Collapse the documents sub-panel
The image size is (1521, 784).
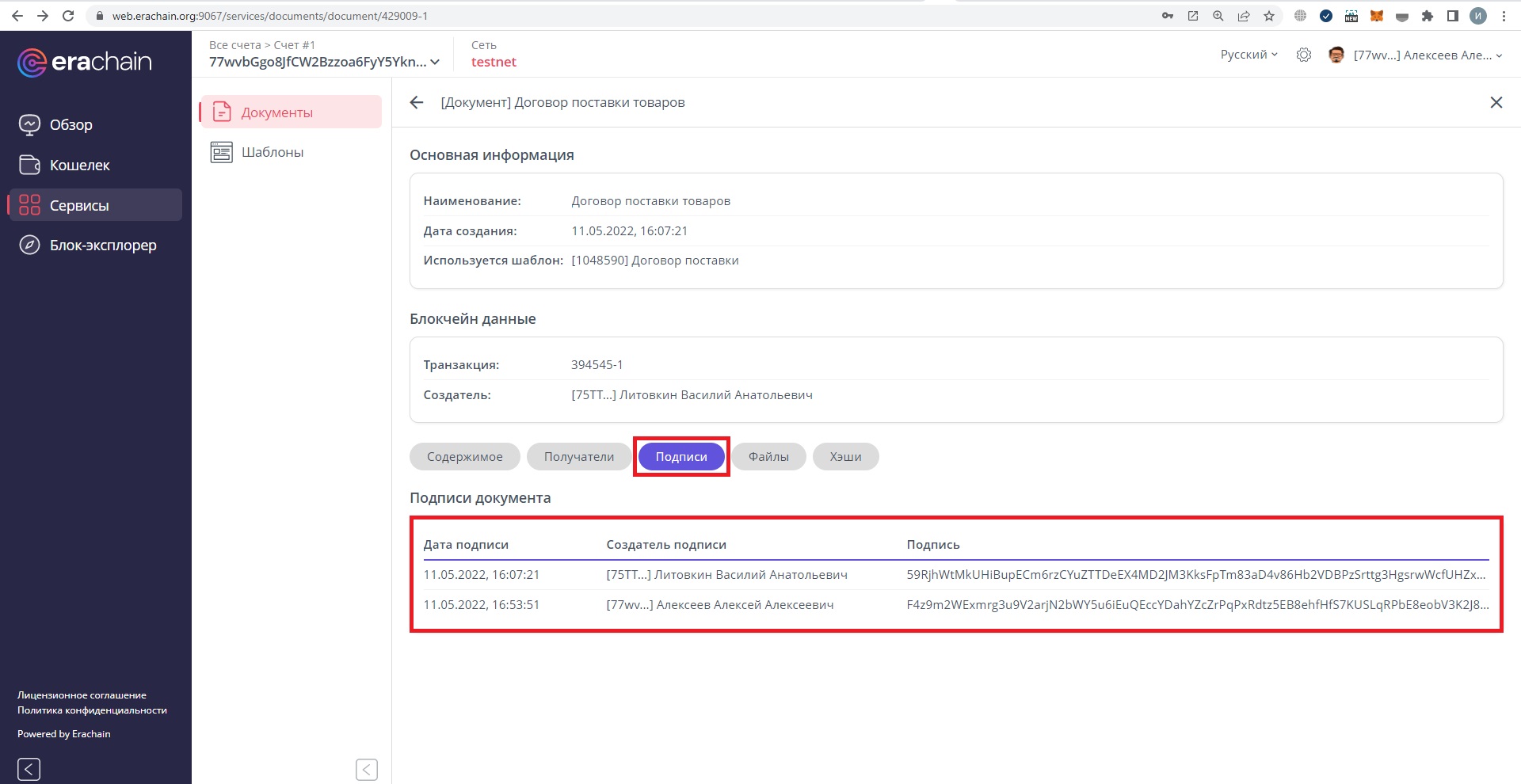point(367,769)
